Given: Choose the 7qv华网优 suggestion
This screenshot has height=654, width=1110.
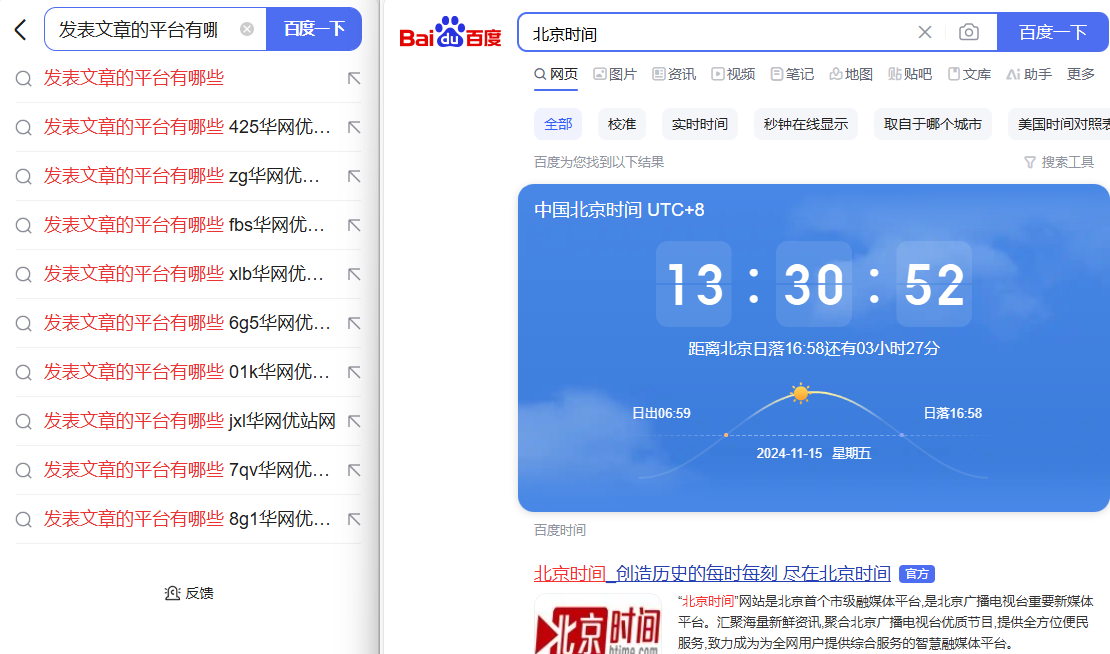Looking at the screenshot, I should click(187, 470).
